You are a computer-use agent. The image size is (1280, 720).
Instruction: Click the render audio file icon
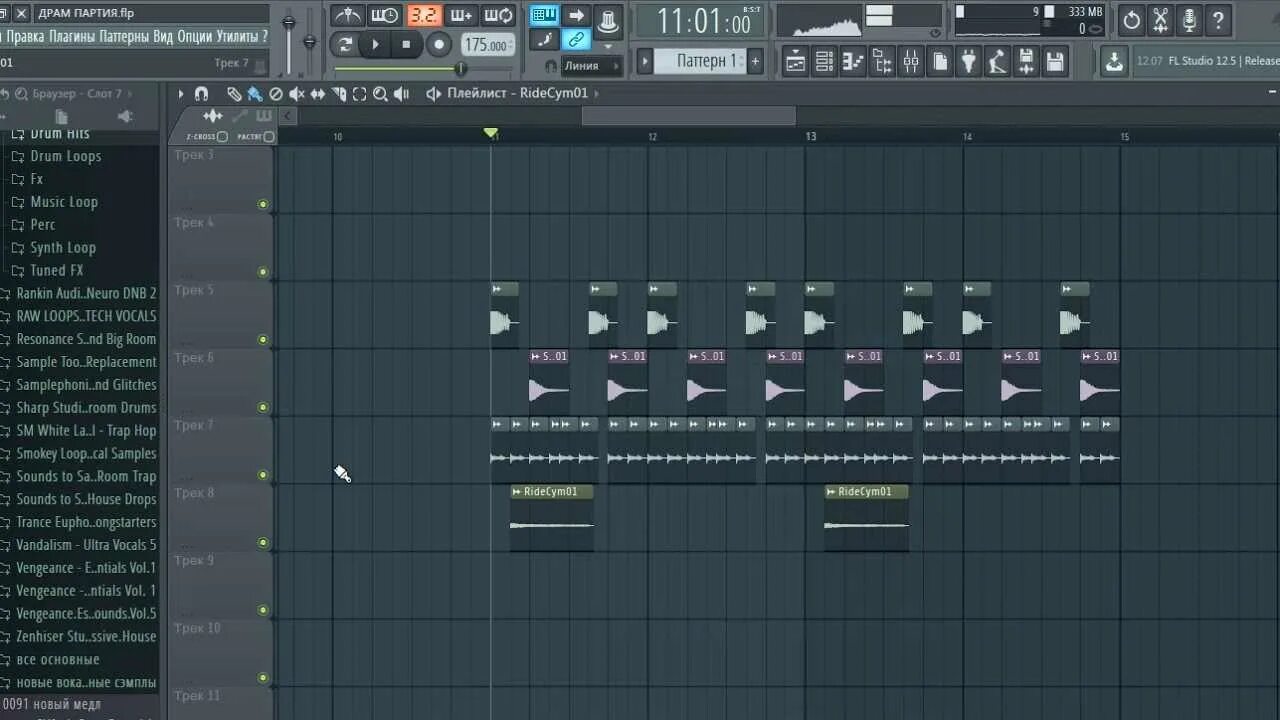pyautogui.click(x=1027, y=61)
